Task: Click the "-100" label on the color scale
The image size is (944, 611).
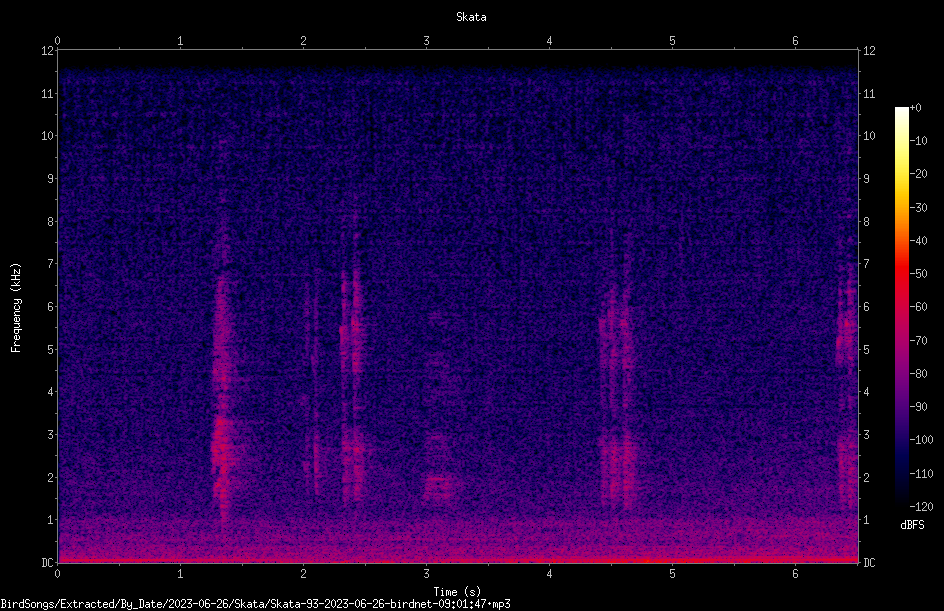Action: pyautogui.click(x=922, y=440)
